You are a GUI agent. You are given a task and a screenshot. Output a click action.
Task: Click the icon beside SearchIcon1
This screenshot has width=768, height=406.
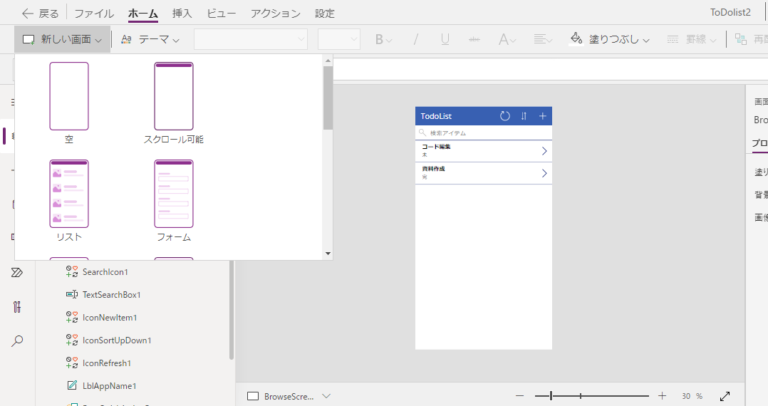pos(72,272)
